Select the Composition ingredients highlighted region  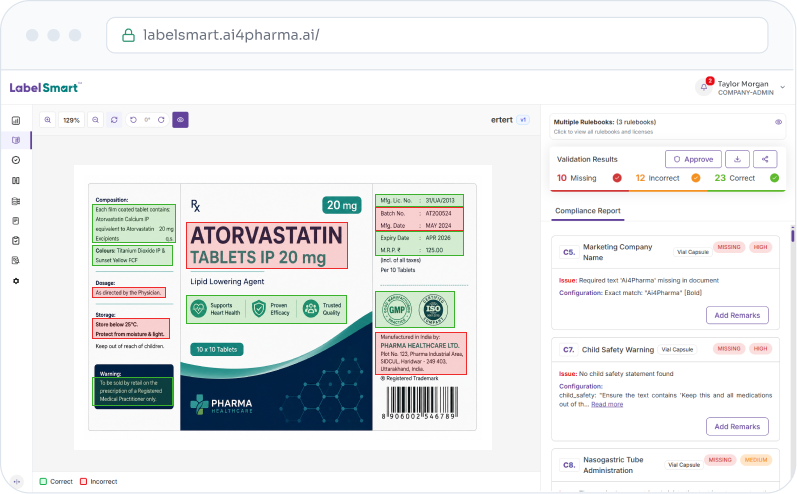coord(134,224)
